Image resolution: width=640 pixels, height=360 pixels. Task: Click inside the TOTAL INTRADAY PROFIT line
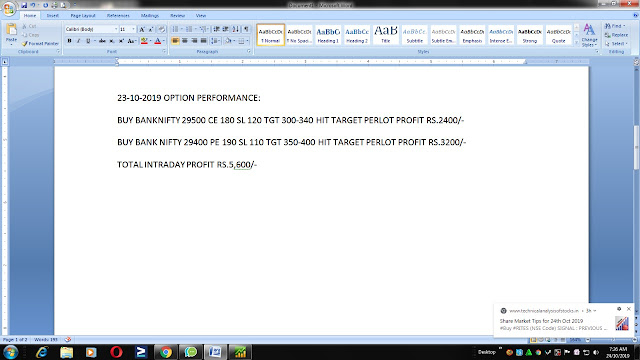point(187,164)
